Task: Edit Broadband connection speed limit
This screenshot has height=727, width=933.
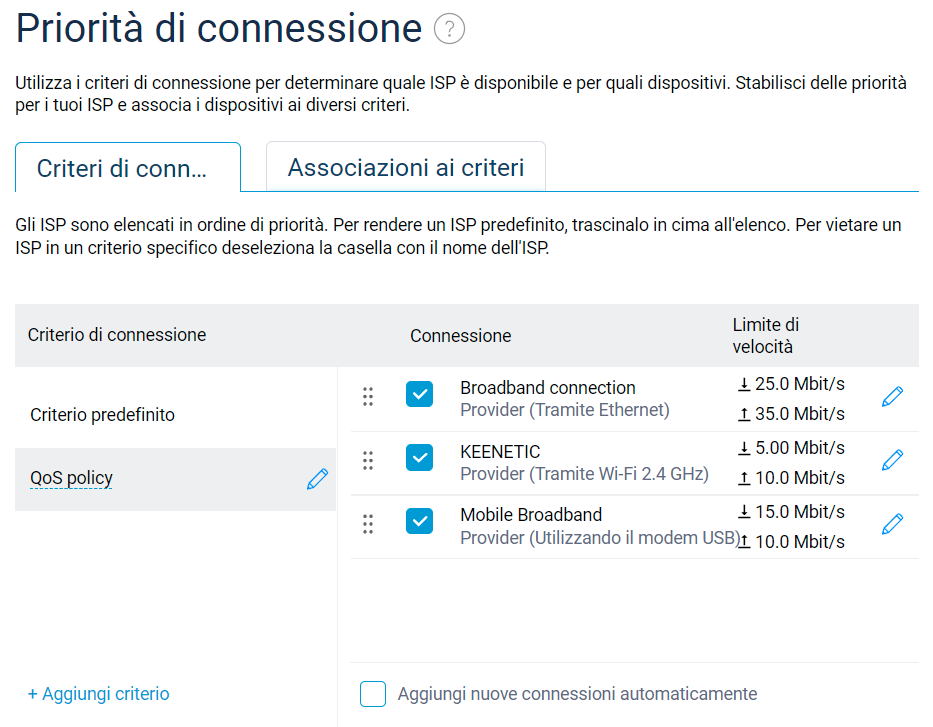Action: 892,397
